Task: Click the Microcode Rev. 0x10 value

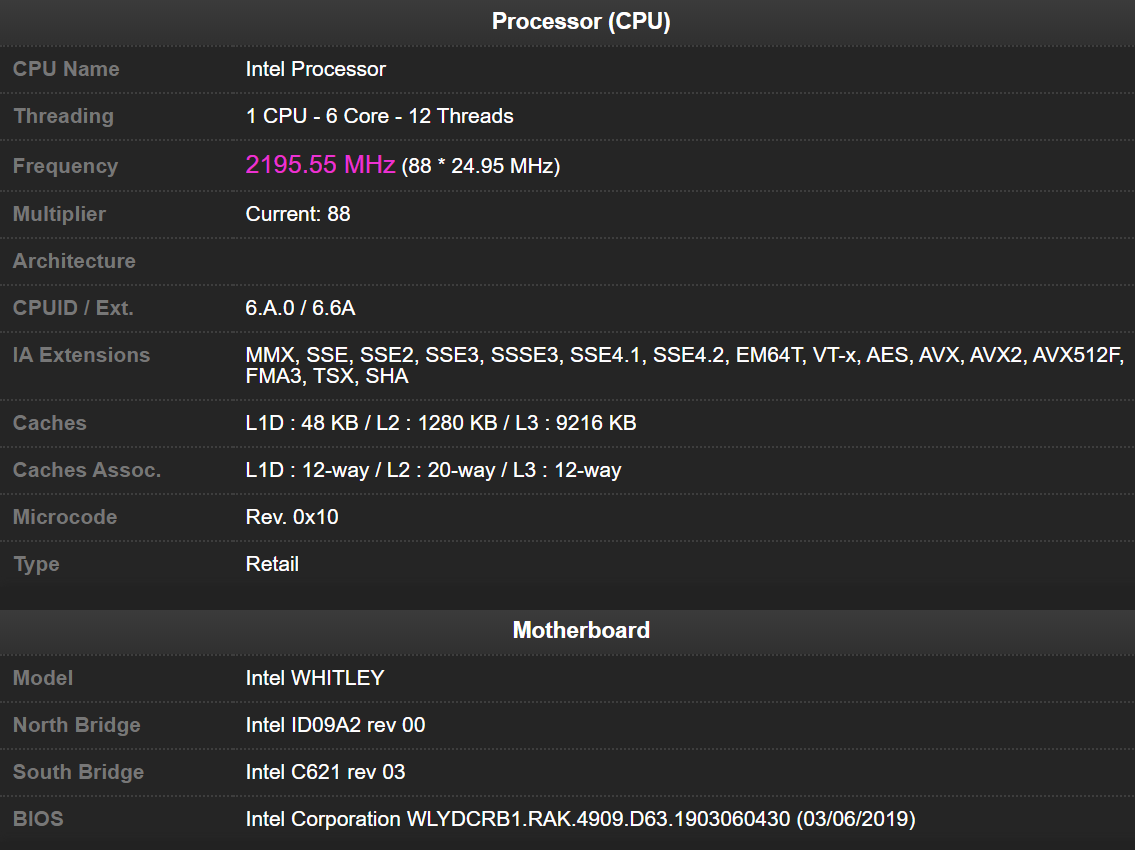Action: (292, 517)
